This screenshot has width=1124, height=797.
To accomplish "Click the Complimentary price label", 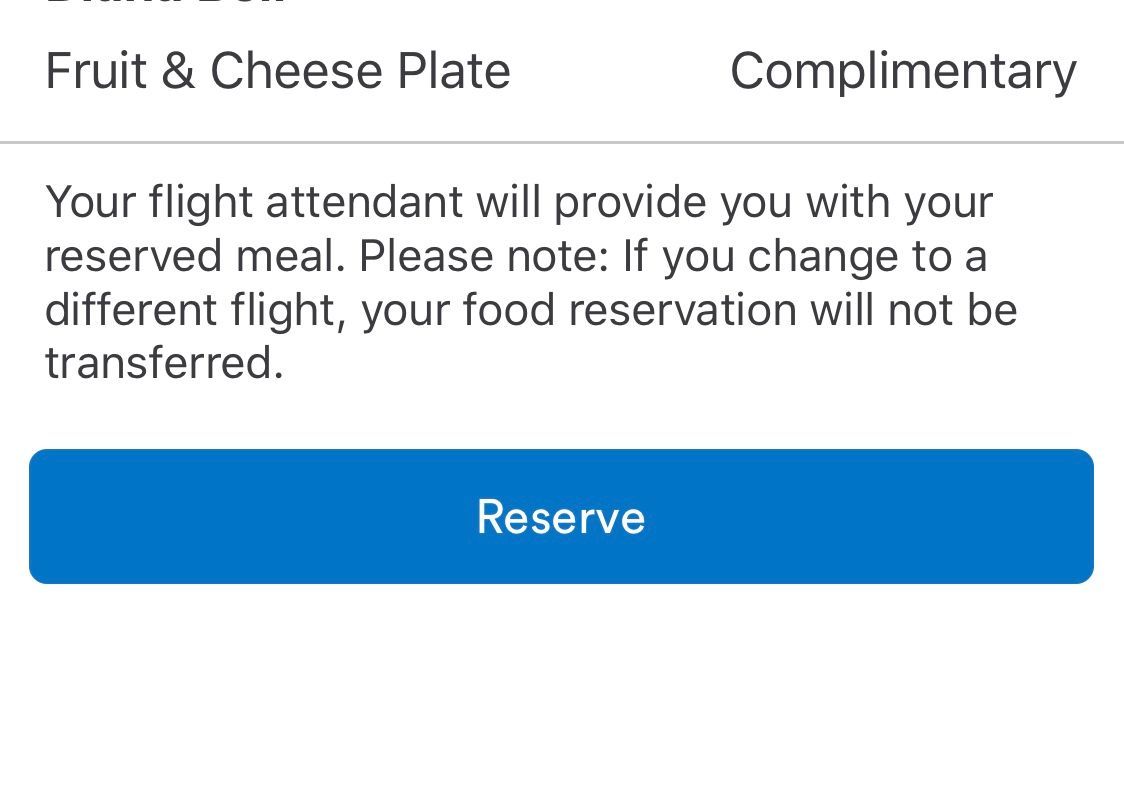I will click(x=903, y=73).
